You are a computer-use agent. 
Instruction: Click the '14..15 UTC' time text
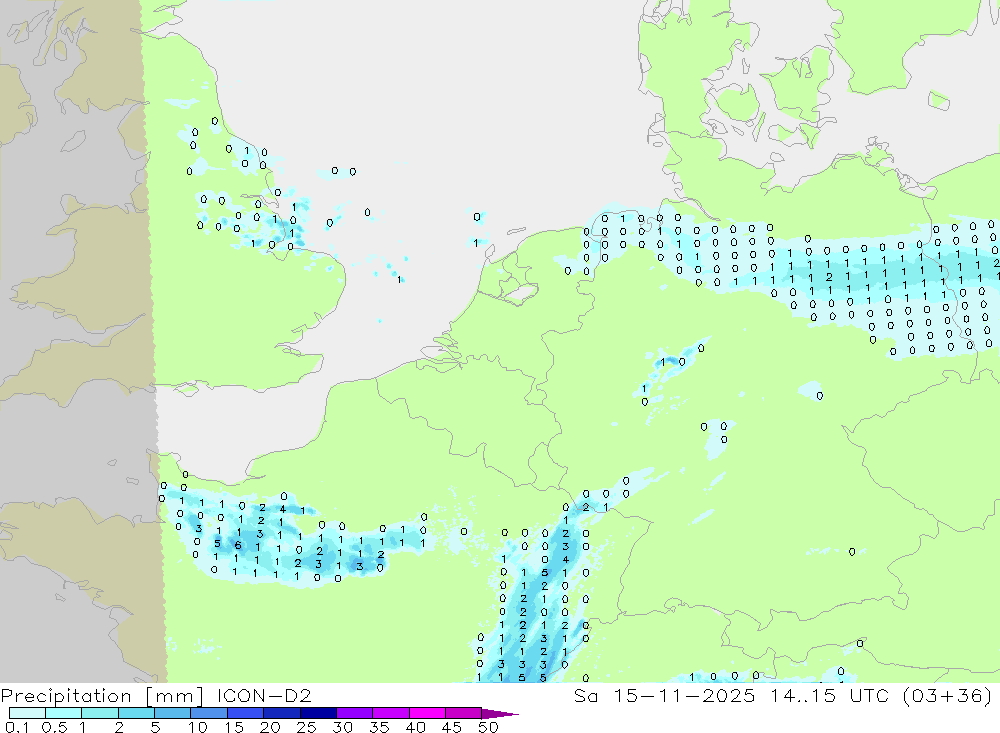pos(828,695)
